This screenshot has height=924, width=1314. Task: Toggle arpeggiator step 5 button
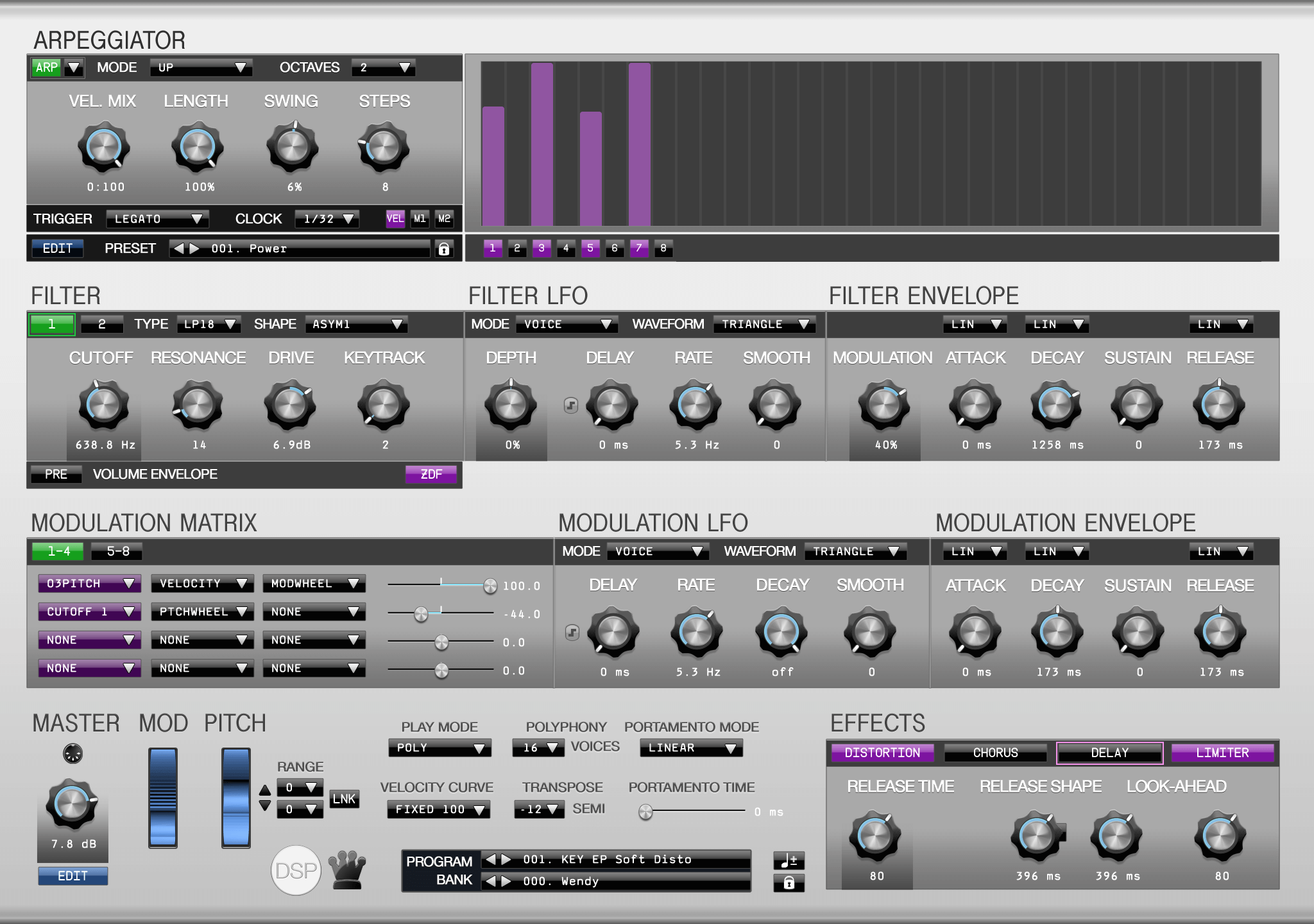[590, 248]
